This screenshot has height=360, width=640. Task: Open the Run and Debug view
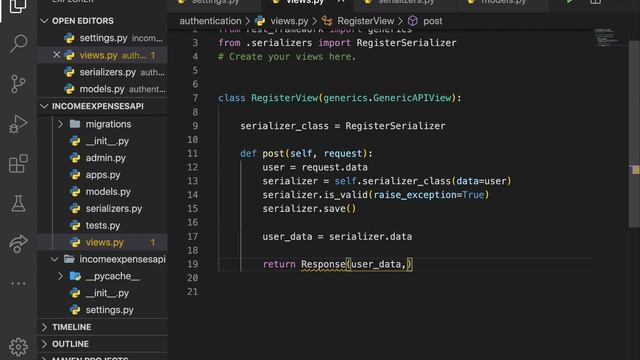tap(18, 124)
